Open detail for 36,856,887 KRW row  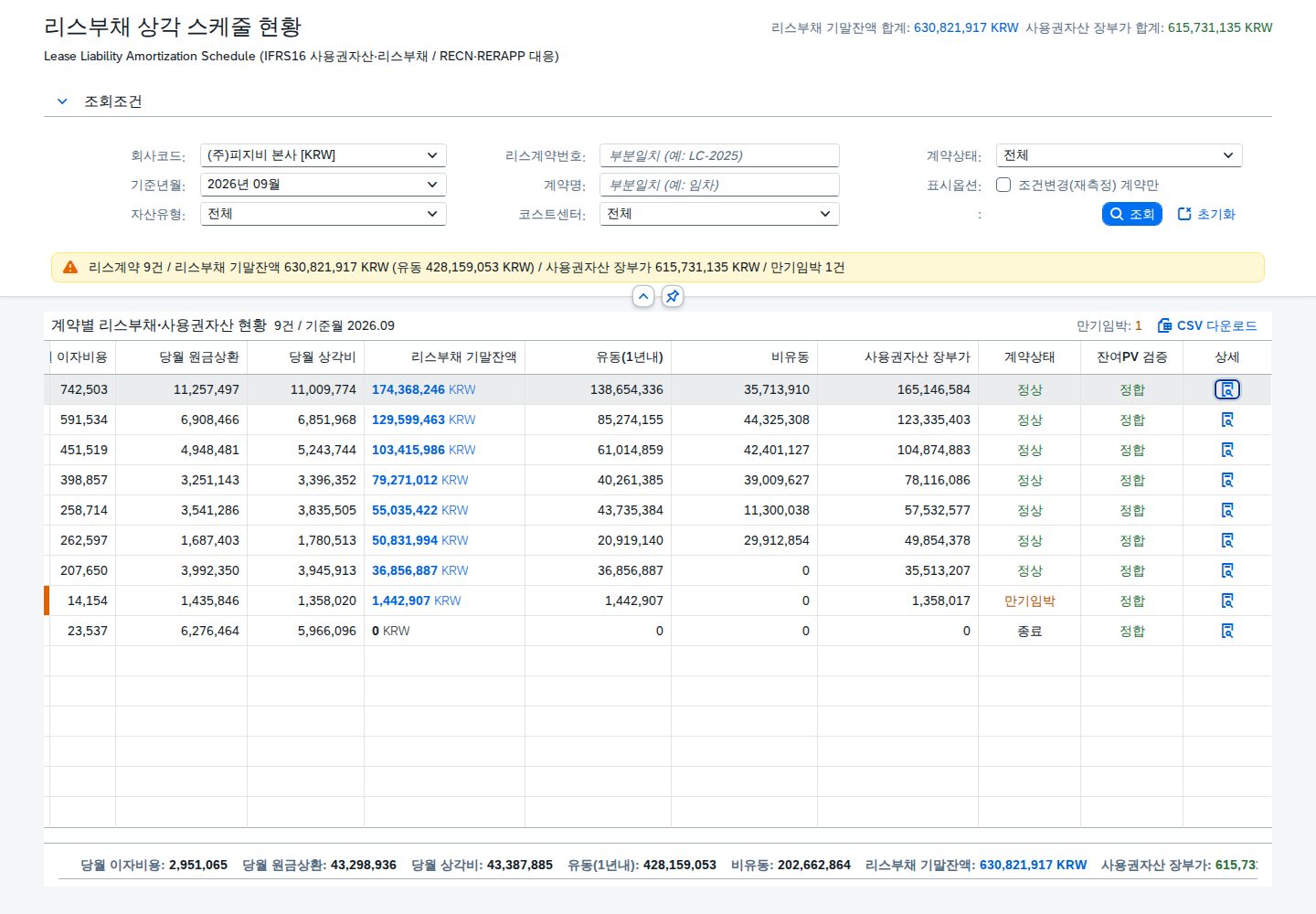[x=1227, y=570]
